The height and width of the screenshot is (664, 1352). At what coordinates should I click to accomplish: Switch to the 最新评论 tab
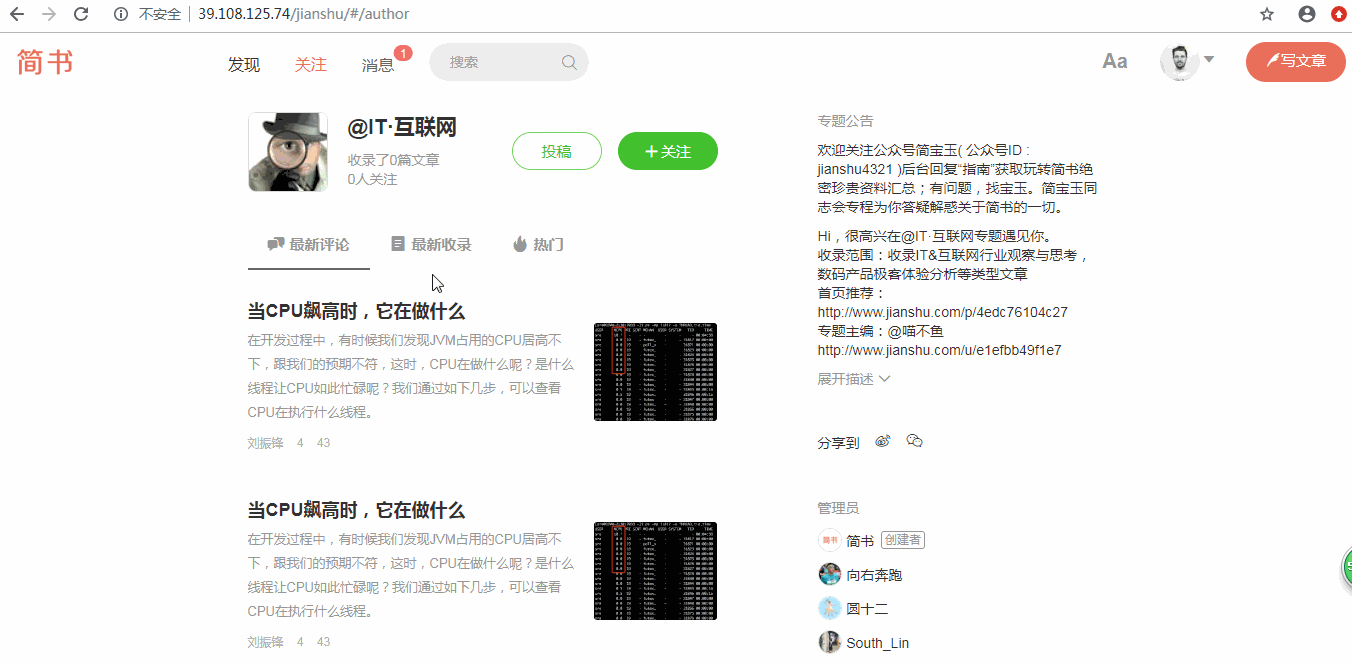[309, 244]
